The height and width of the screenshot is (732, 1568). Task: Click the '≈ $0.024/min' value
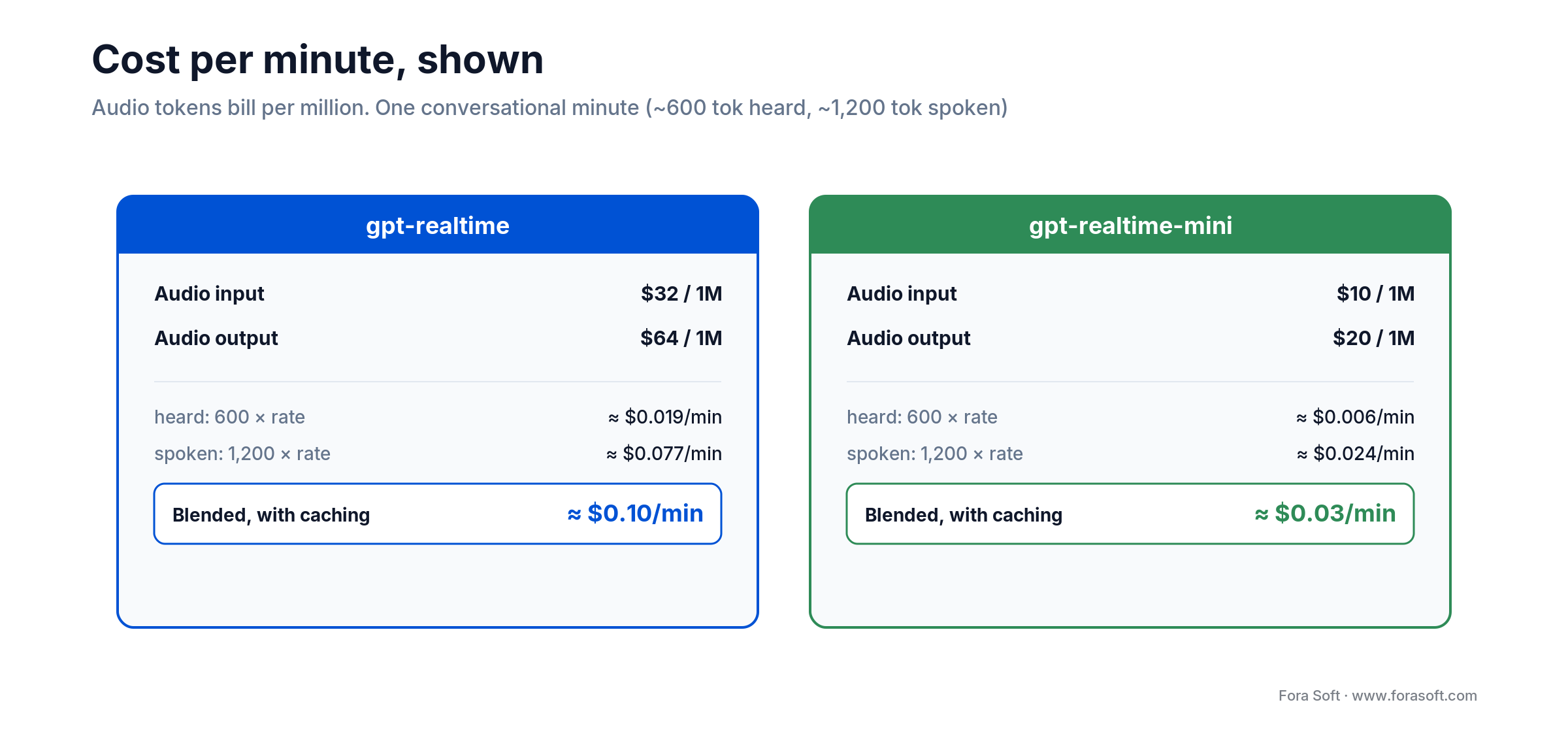point(1356,454)
